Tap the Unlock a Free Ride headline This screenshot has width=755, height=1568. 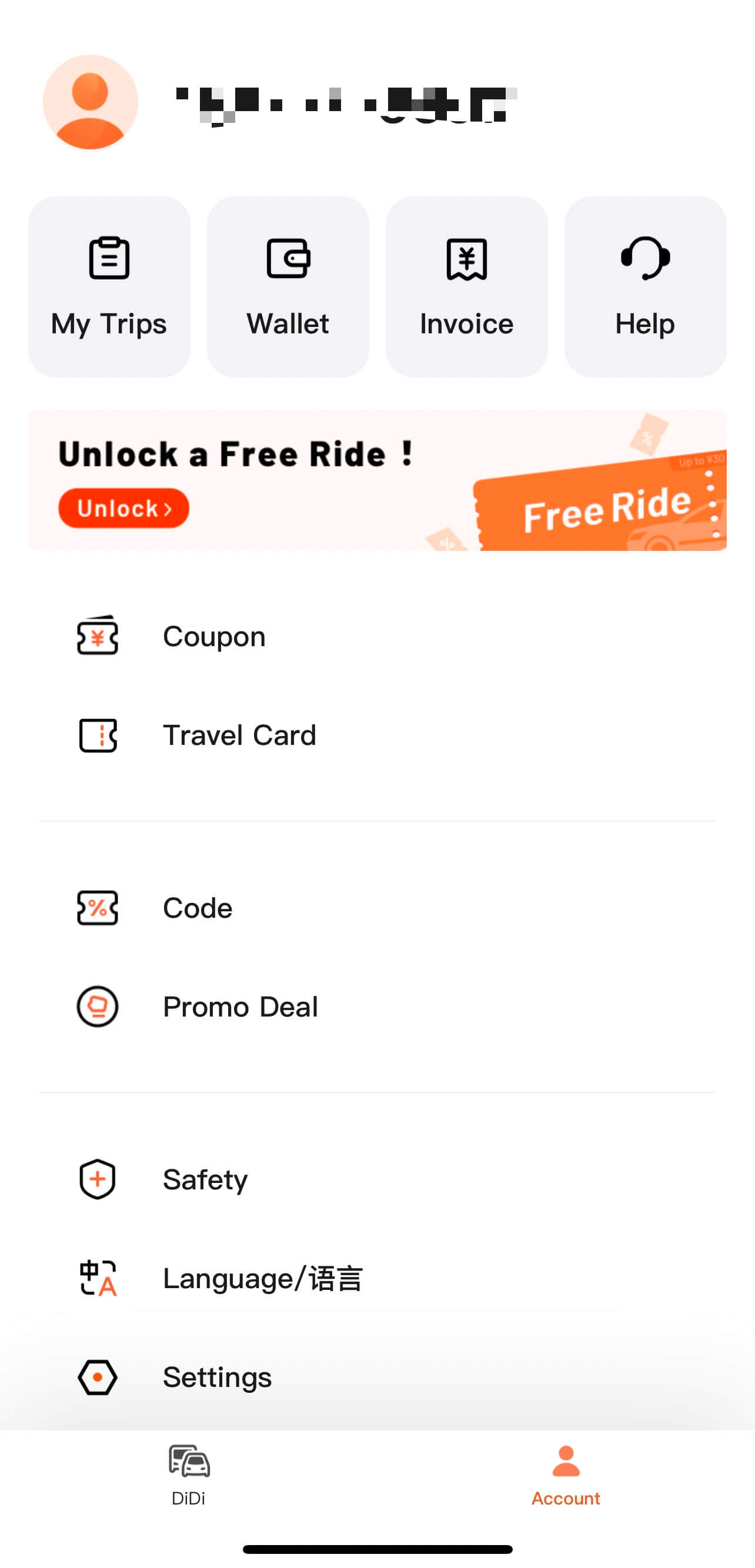pos(236,454)
